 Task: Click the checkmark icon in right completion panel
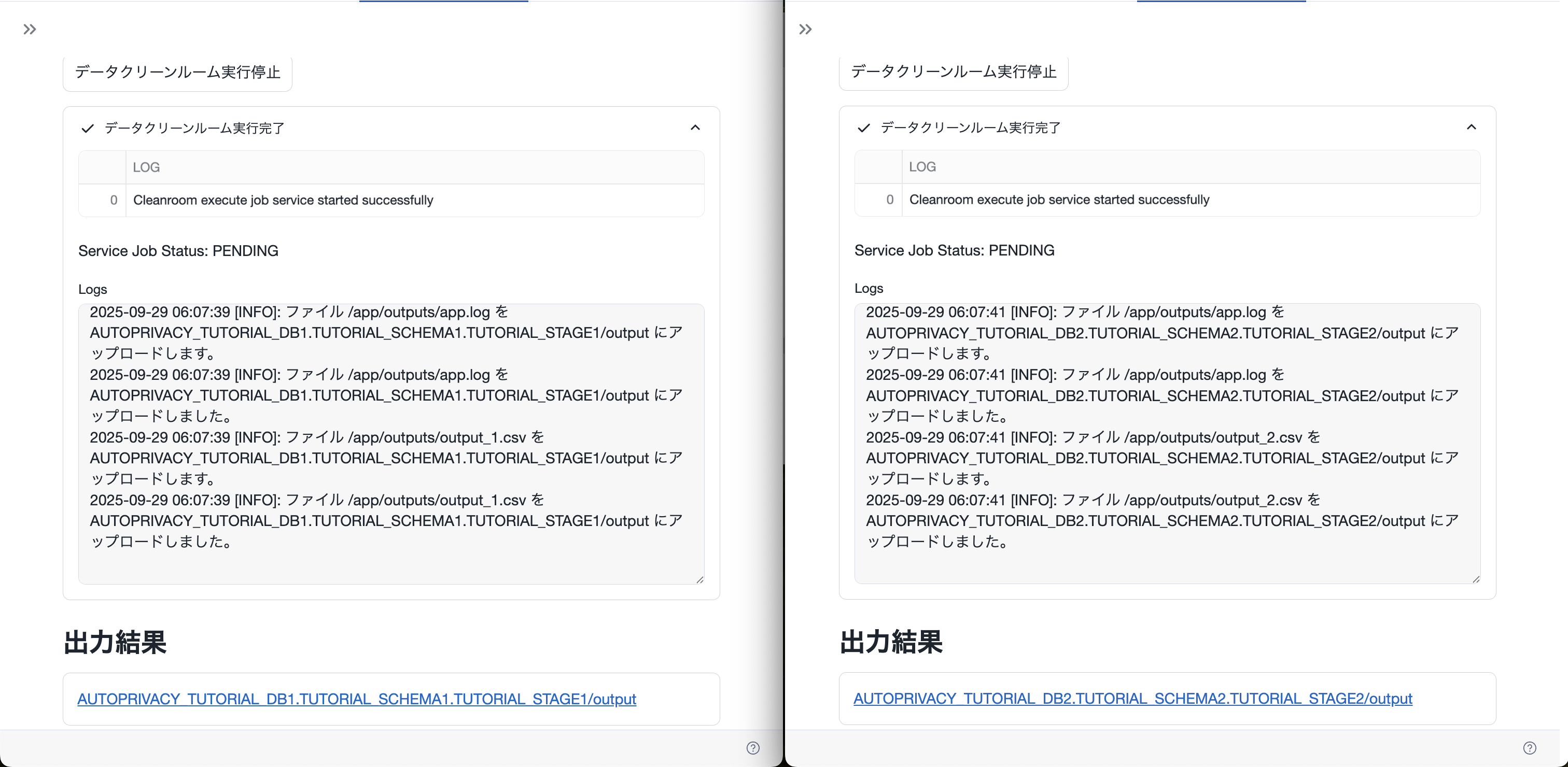tap(863, 127)
